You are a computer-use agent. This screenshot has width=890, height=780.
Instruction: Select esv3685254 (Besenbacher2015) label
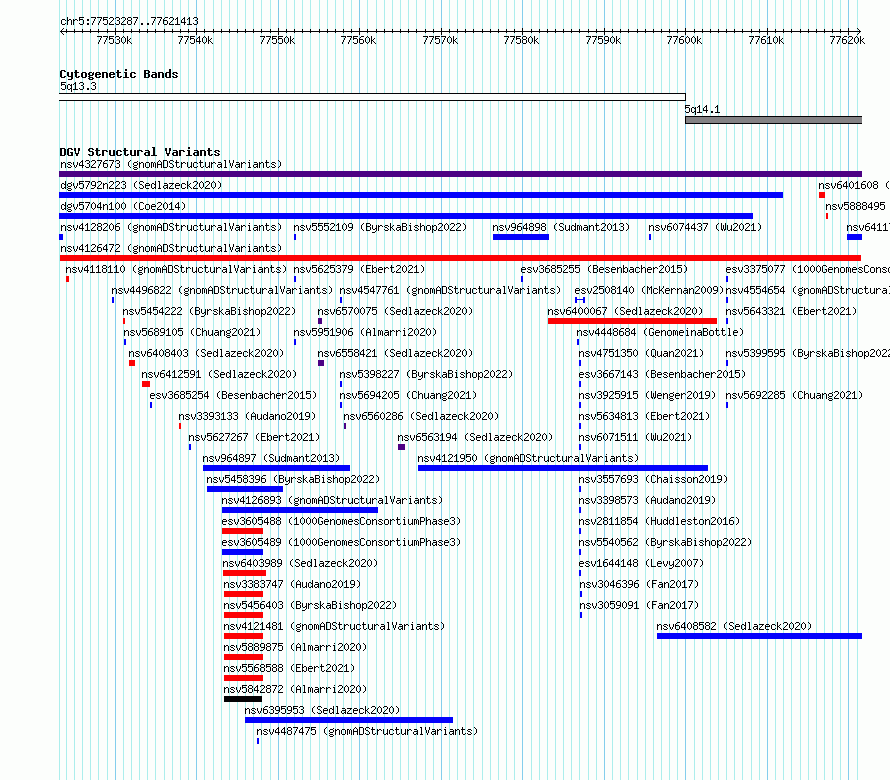click(x=233, y=395)
